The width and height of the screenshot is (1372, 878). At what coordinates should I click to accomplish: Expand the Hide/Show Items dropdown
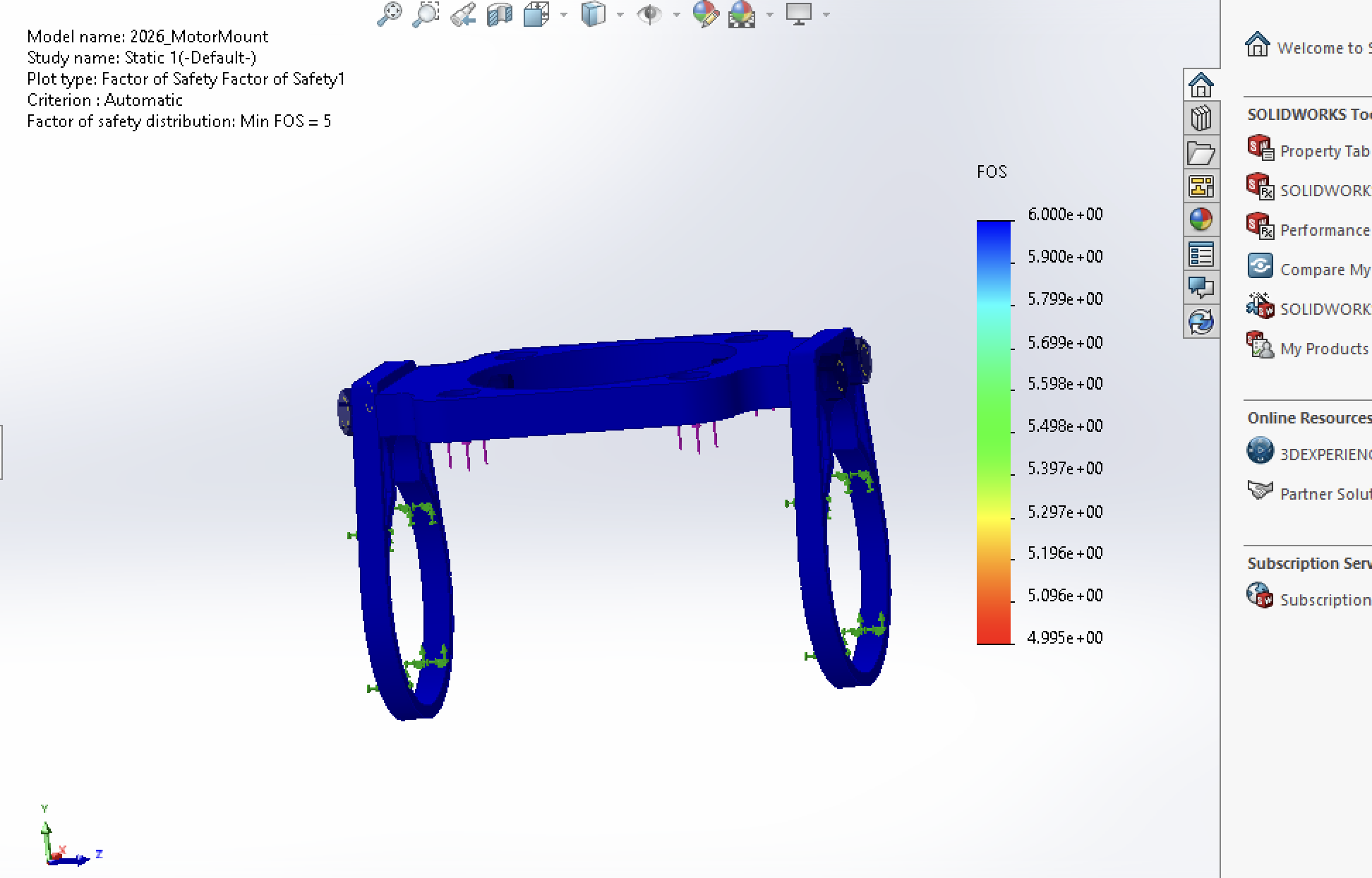[x=675, y=13]
